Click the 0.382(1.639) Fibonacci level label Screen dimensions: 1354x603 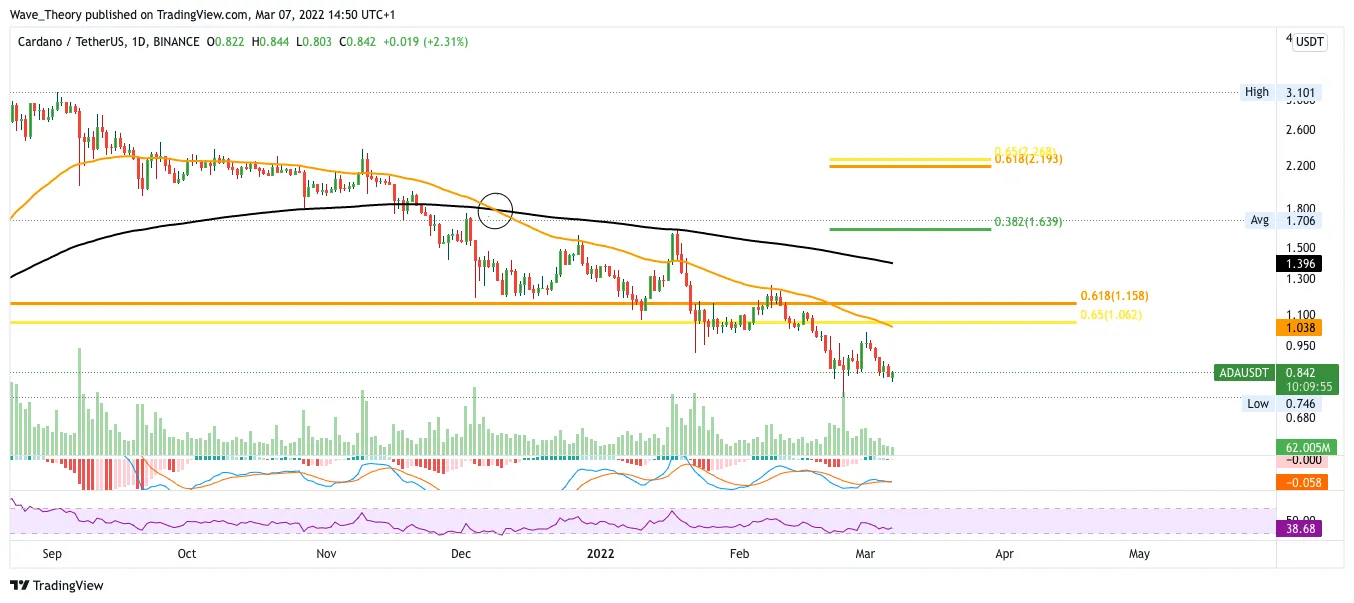[x=1028, y=222]
